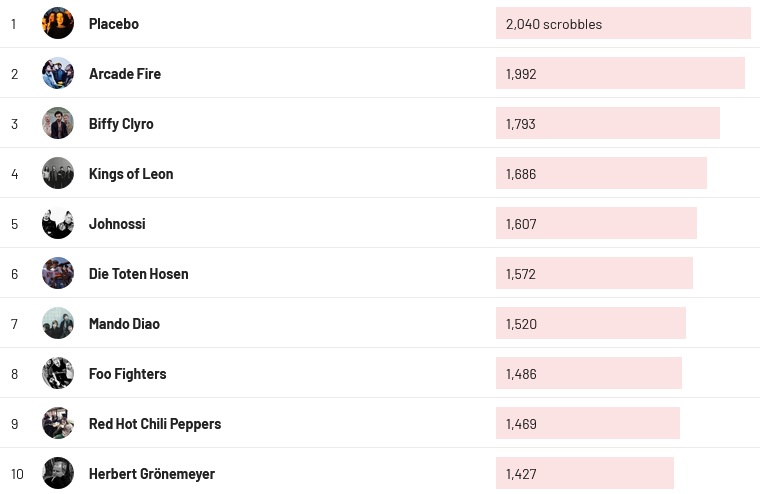This screenshot has height=494, width=760.
Task: Click the Kings of Leon avatar
Action: click(x=58, y=173)
